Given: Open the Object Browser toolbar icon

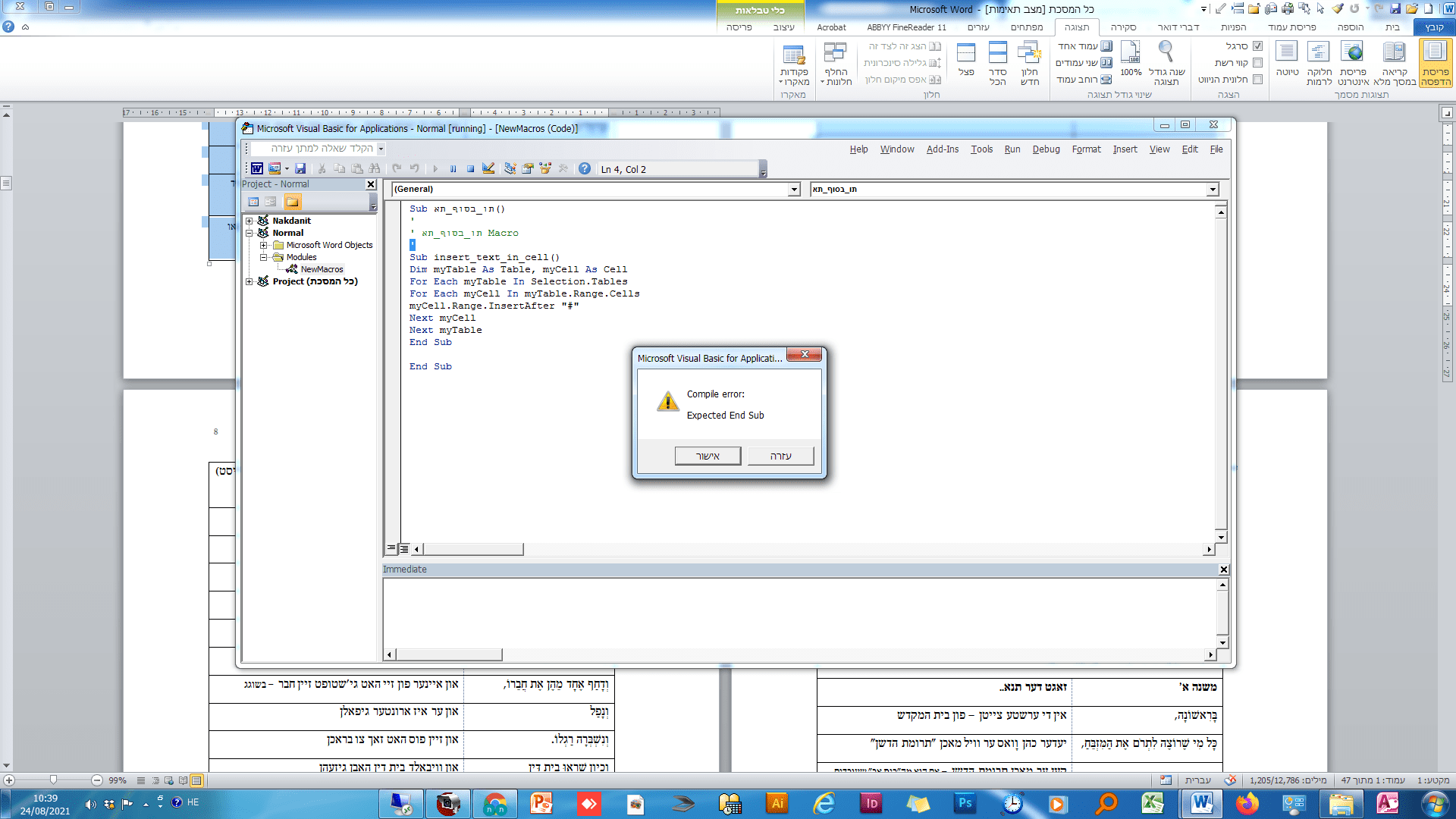Looking at the screenshot, I should coord(545,168).
